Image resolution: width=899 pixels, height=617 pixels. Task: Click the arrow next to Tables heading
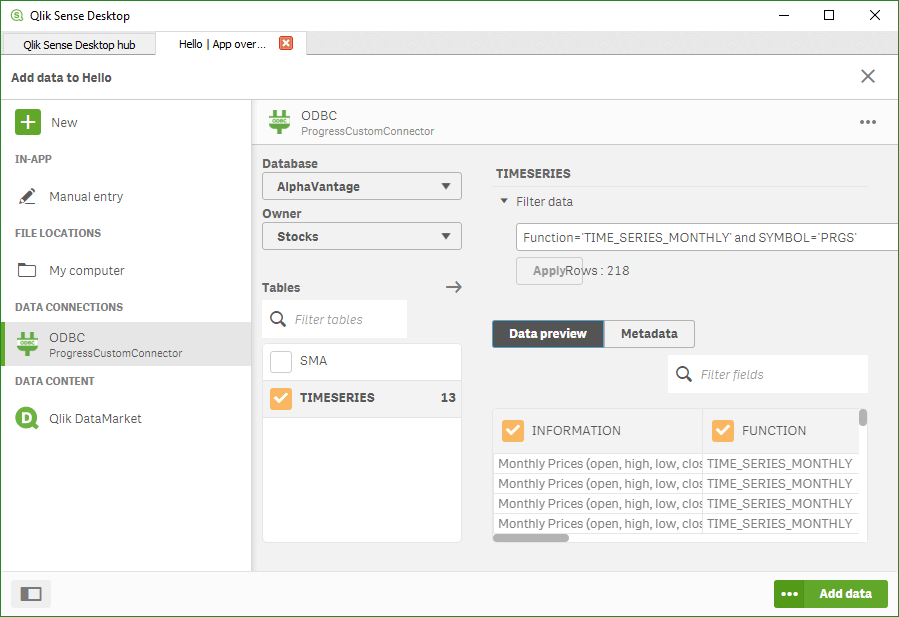point(453,287)
